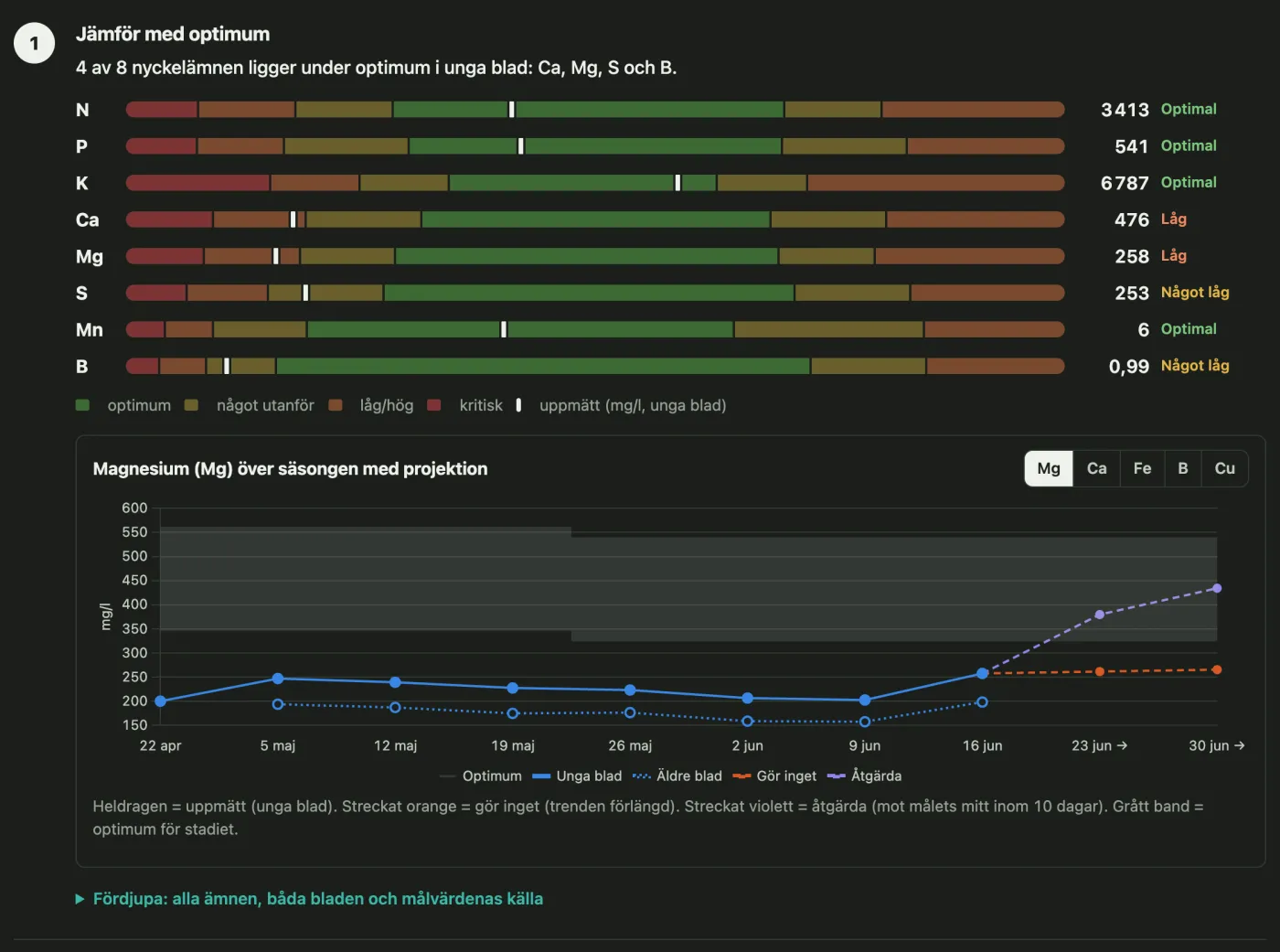This screenshot has height=952, width=1280.
Task: Click the 'Optimal' status on the P row
Action: coord(1189,146)
